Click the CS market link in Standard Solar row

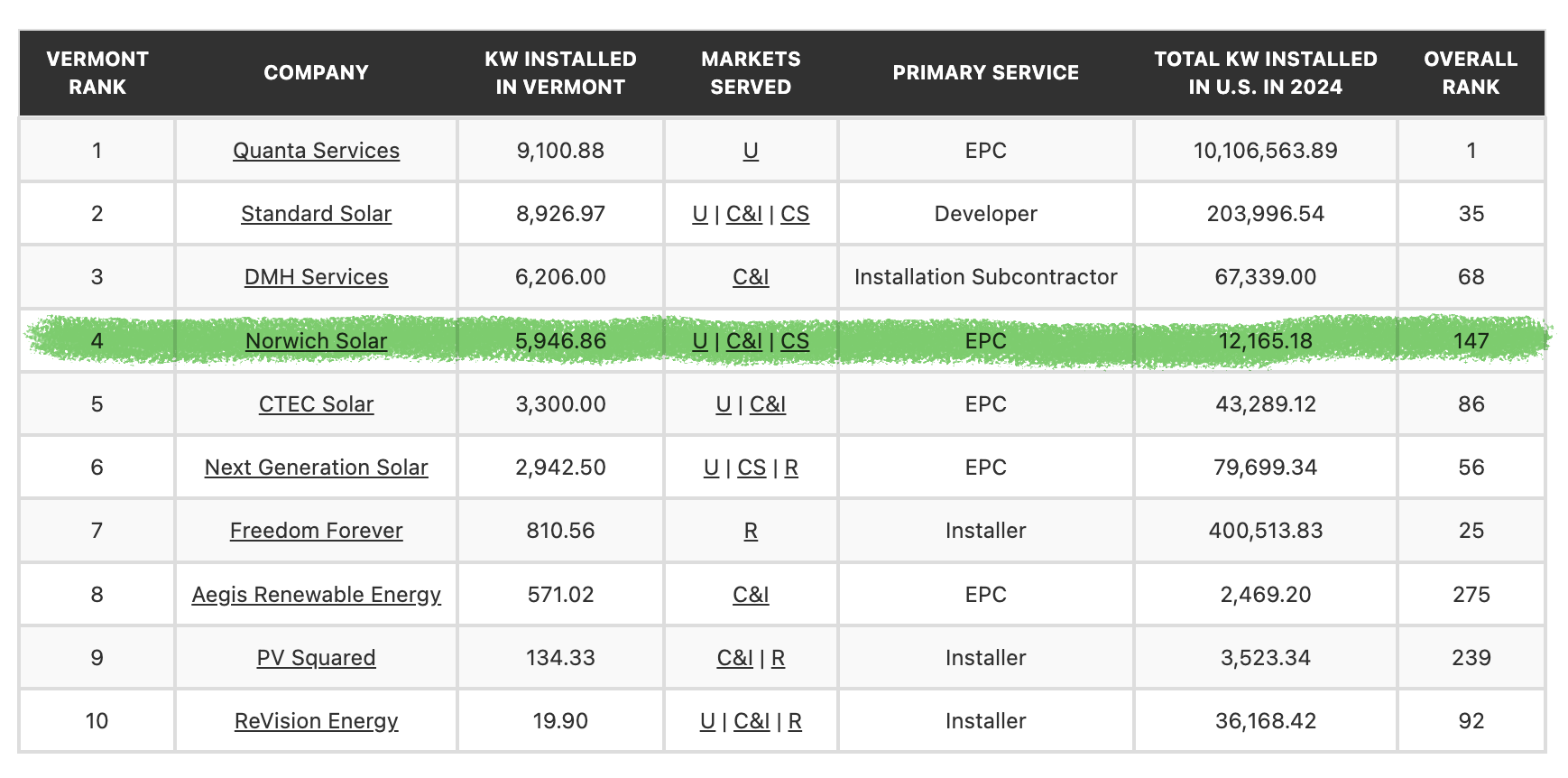pos(795,214)
